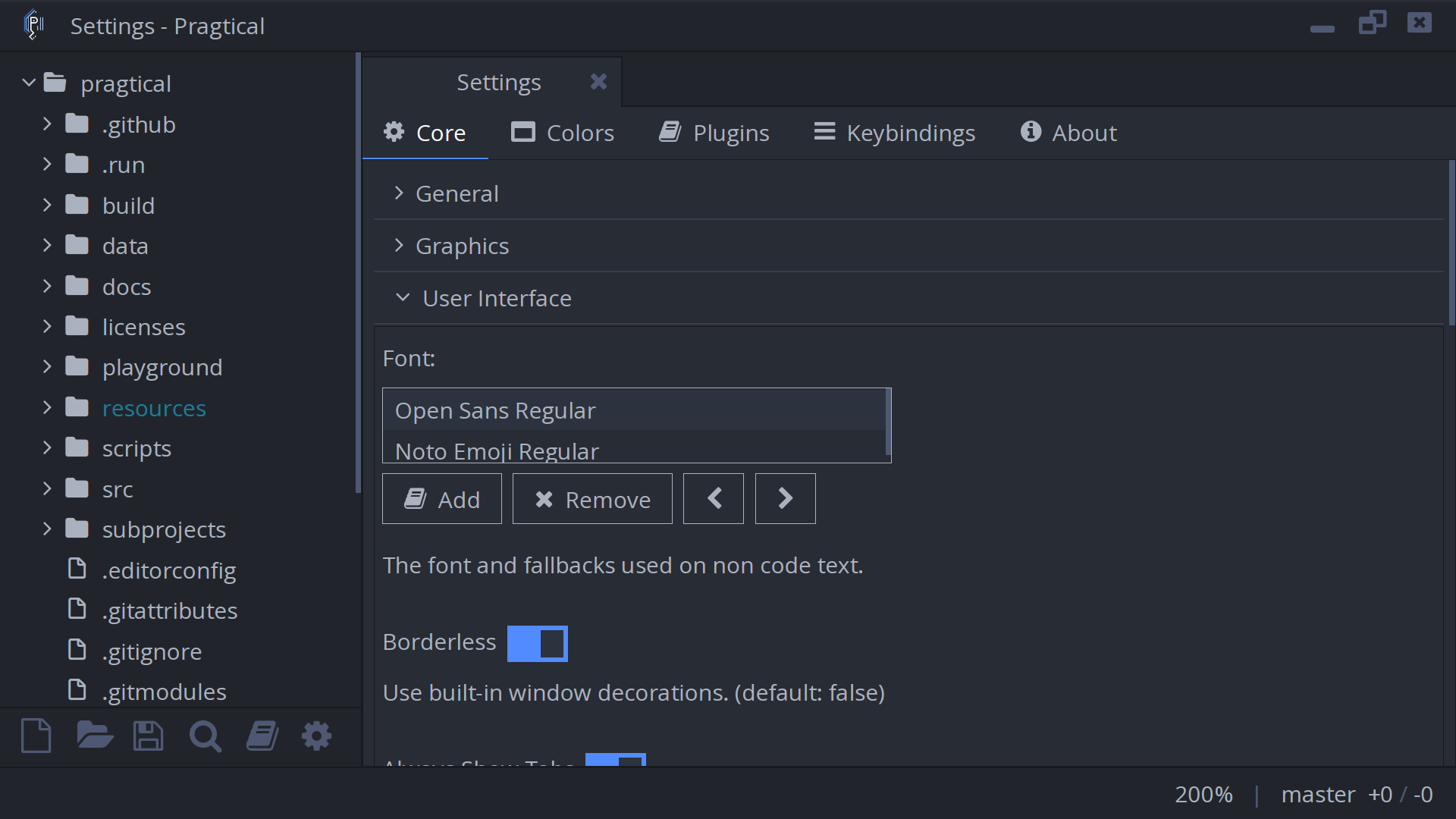Click the built-in window decorations description
This screenshot has height=819, width=1456.
click(x=633, y=693)
